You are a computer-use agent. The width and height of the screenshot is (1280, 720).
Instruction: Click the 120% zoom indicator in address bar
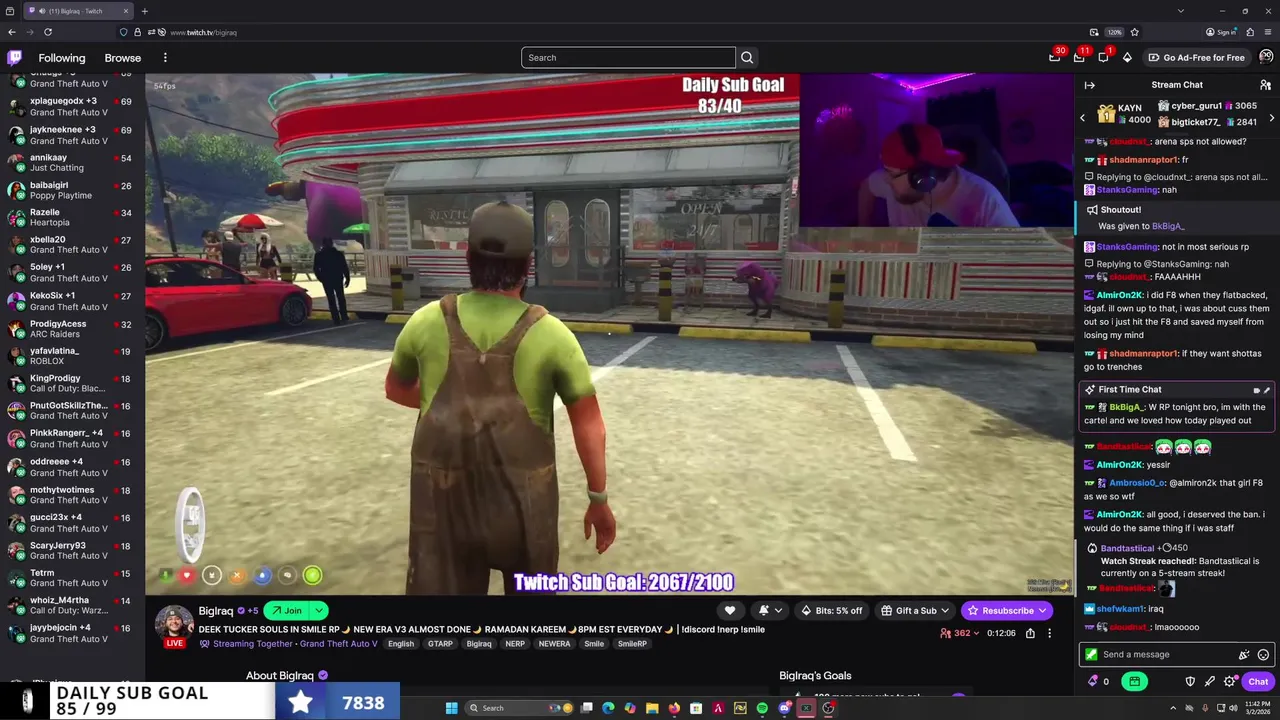click(x=1114, y=32)
